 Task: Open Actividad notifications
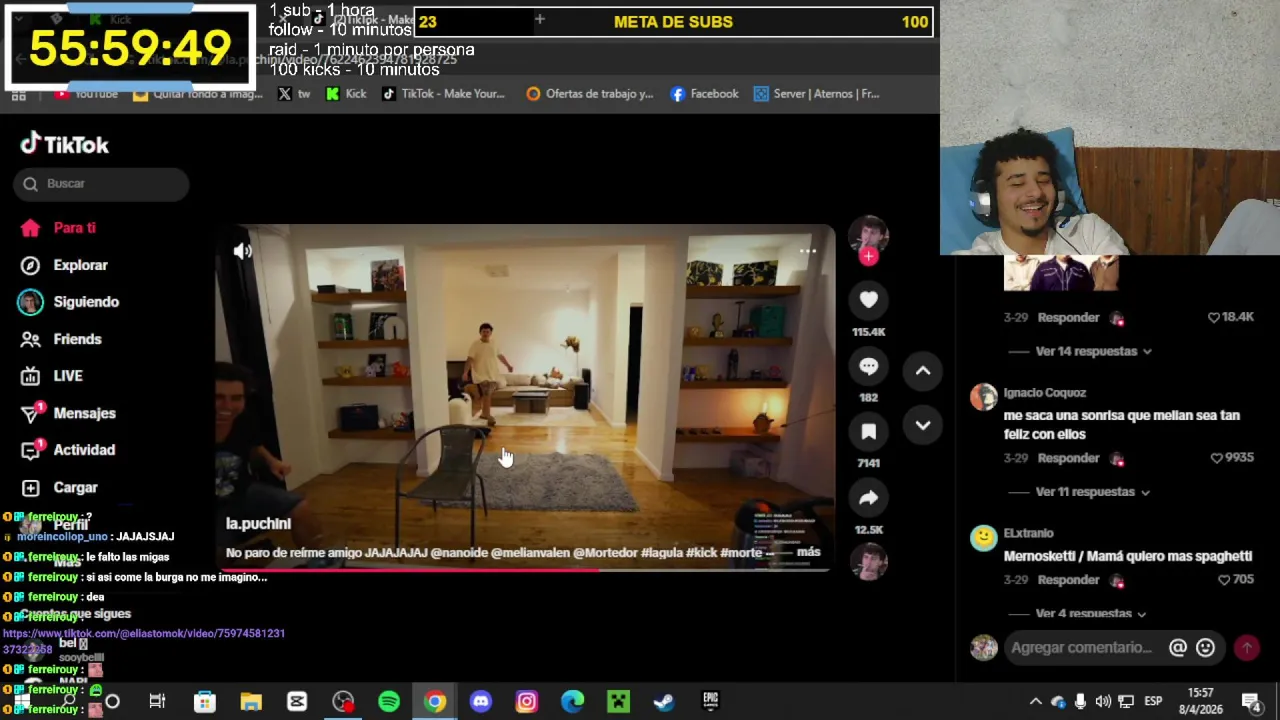click(68, 450)
